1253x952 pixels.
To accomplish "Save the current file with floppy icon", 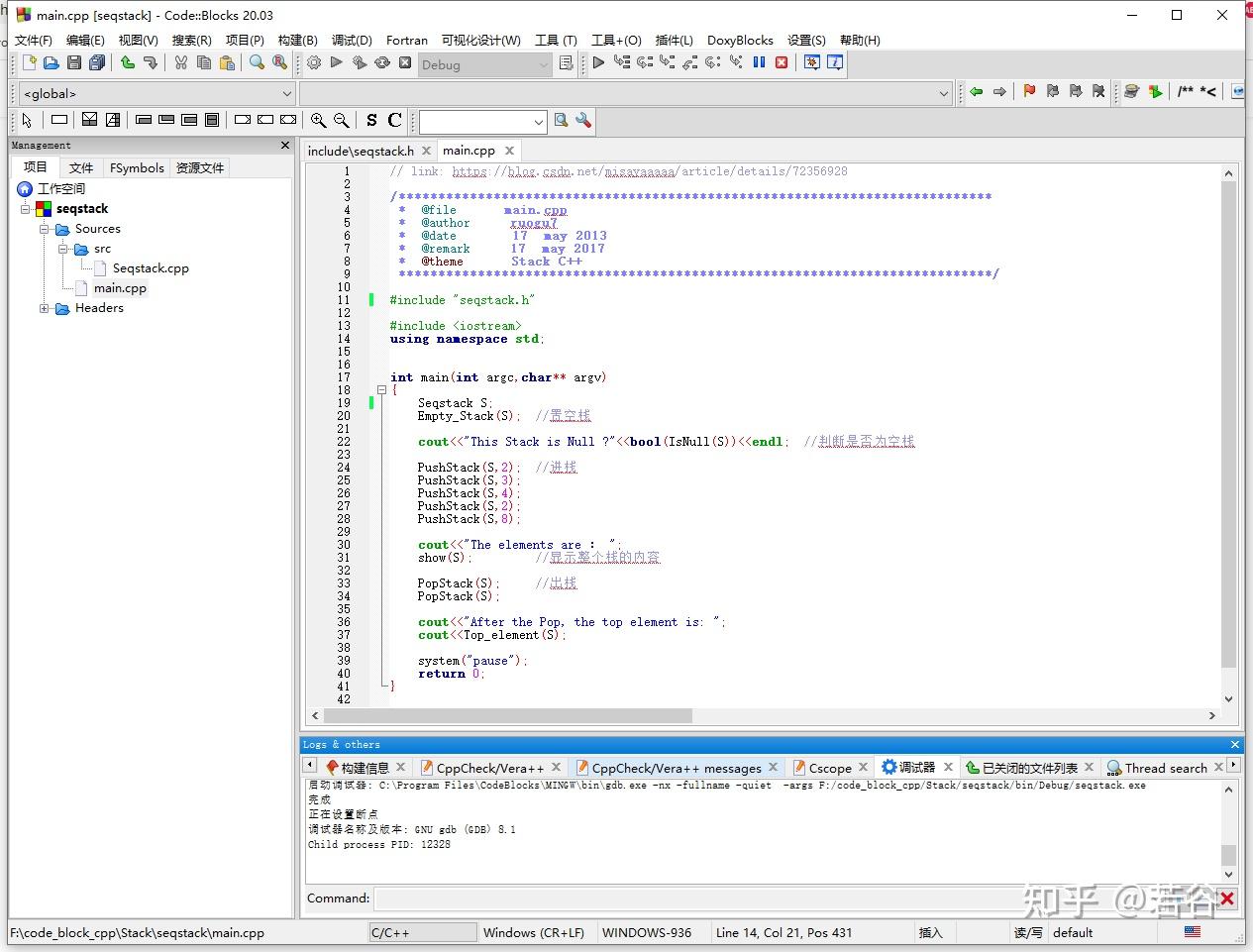I will 74,63.
